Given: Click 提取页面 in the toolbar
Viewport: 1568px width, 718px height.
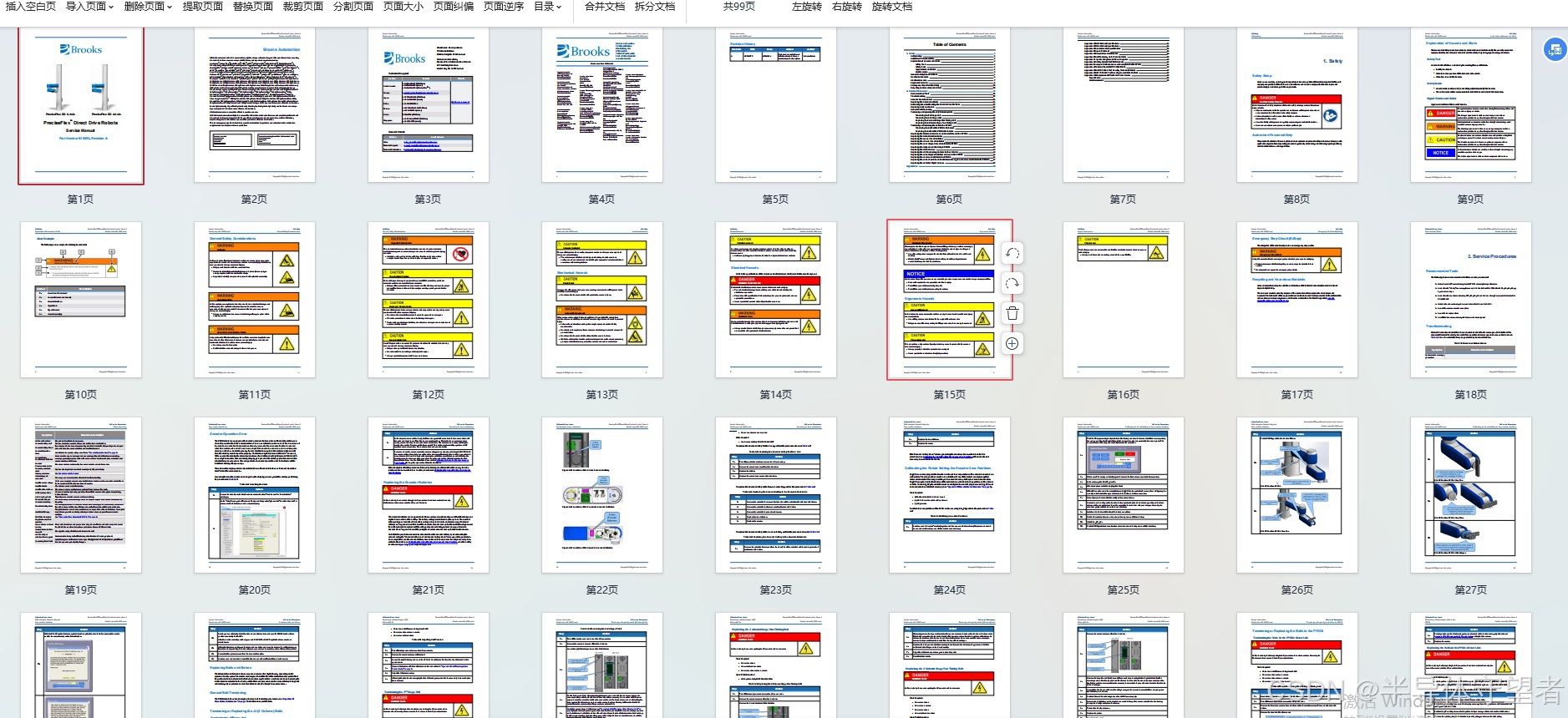Looking at the screenshot, I should point(203,7).
